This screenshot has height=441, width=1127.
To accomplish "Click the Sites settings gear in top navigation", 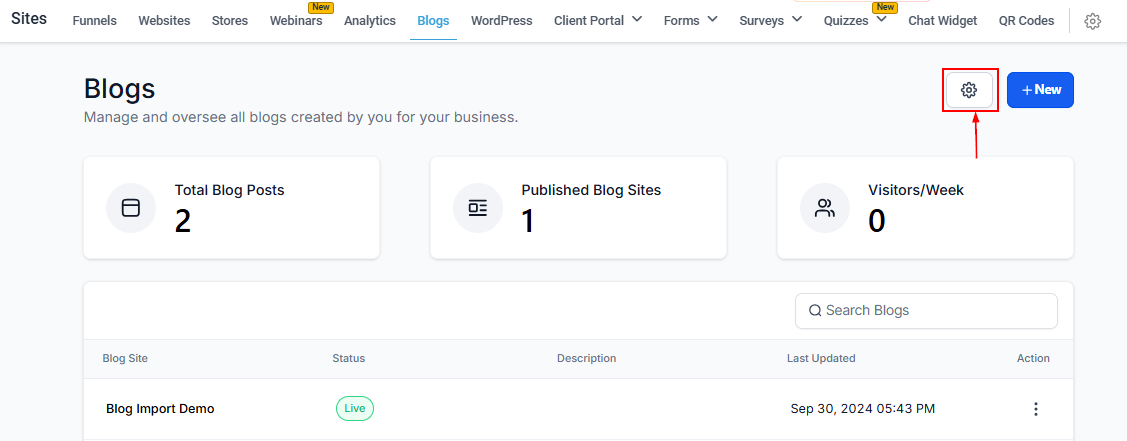I will [1093, 21].
